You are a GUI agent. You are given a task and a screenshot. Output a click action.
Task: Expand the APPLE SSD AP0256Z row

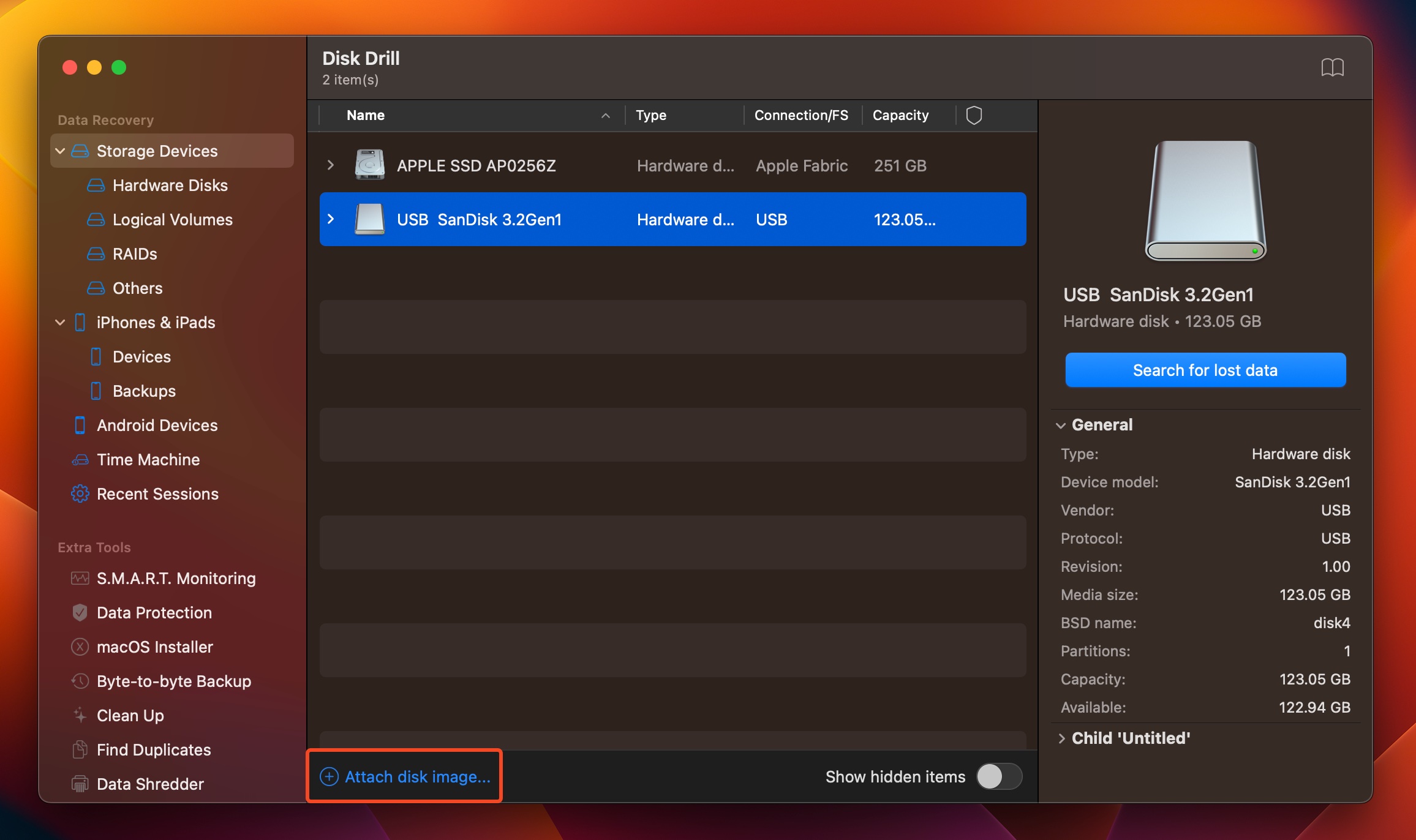[331, 165]
